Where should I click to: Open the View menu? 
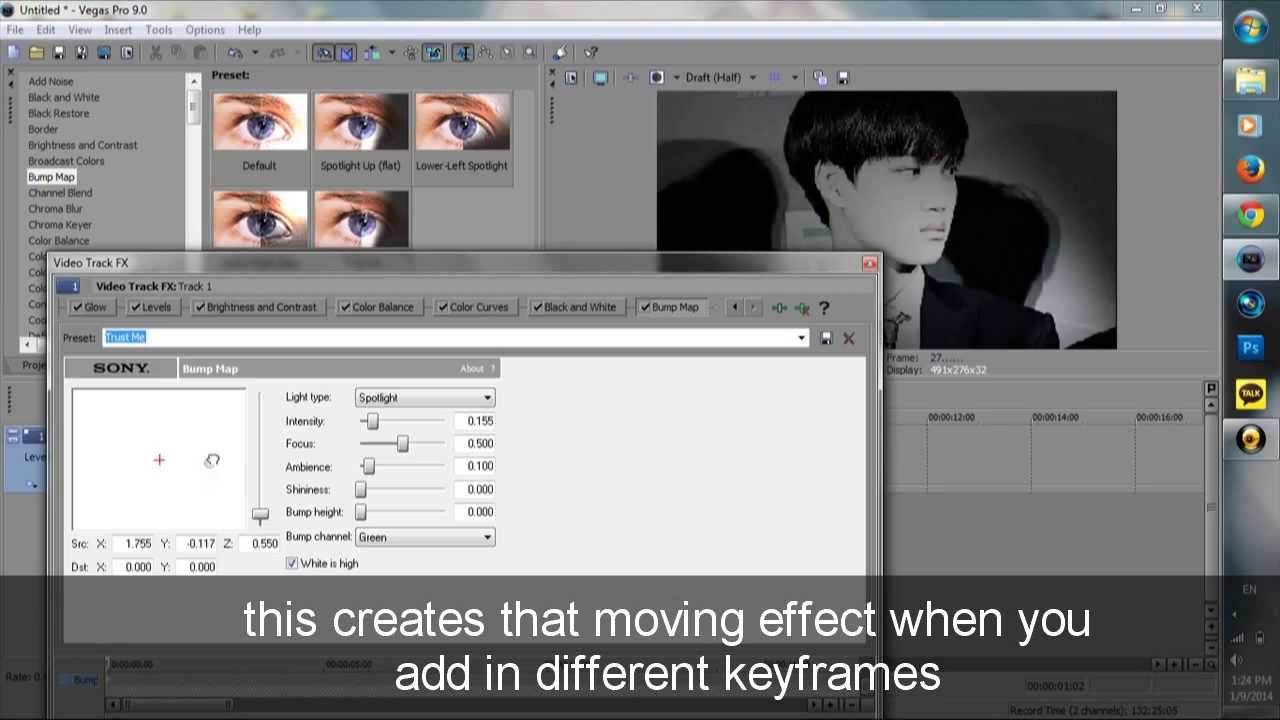[x=80, y=30]
